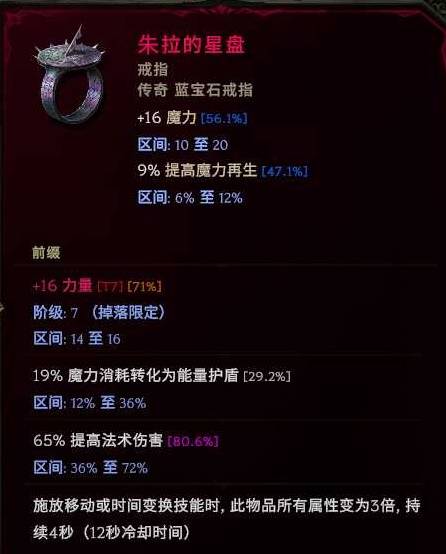Click the 阶级: 7 (掉落限定) line

click(99, 312)
